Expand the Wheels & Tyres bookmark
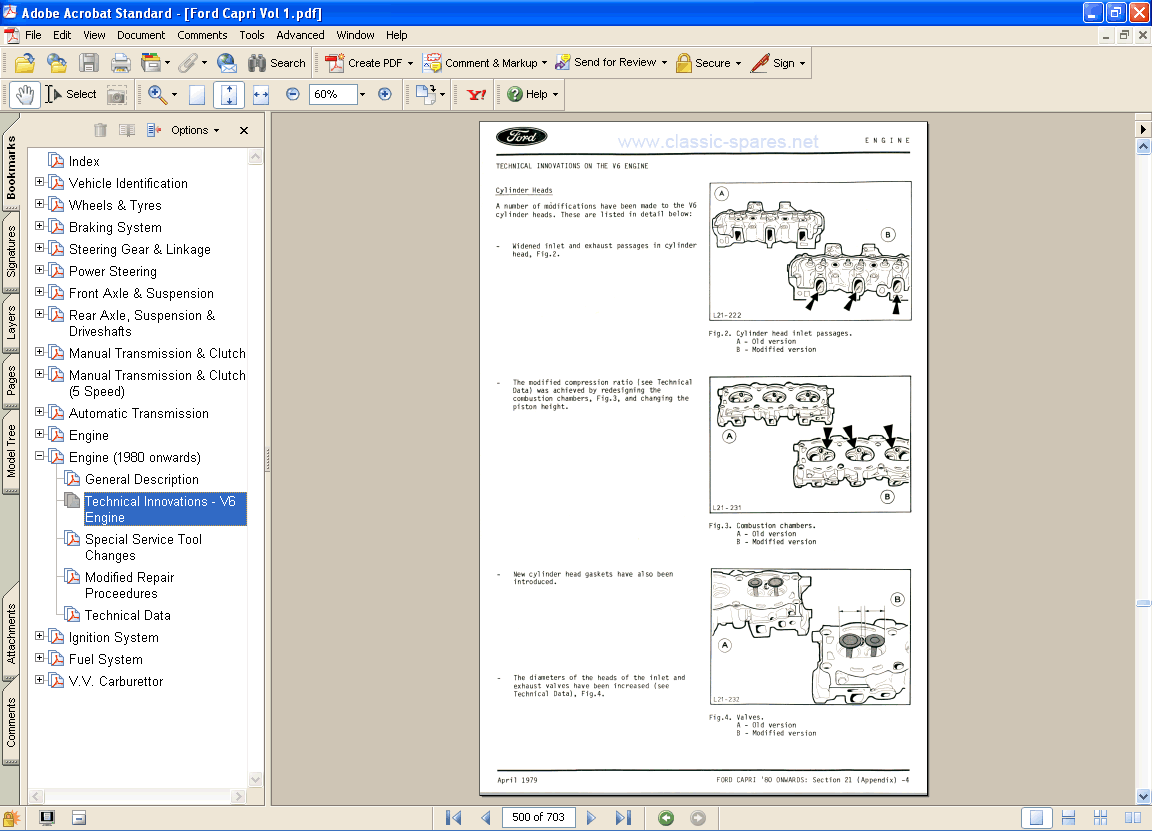The height and width of the screenshot is (831, 1152). tap(40, 204)
